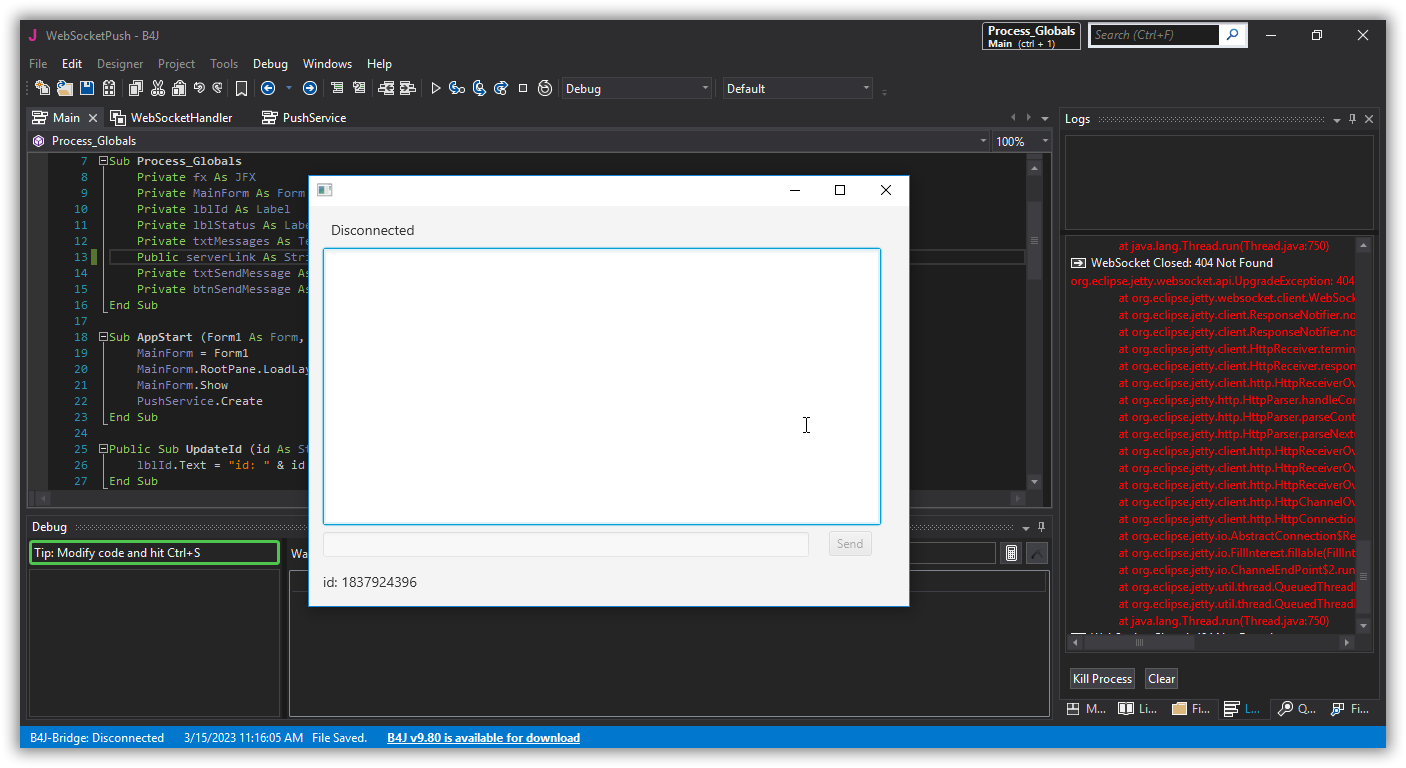Click the Cut scissors icon

coord(157,88)
